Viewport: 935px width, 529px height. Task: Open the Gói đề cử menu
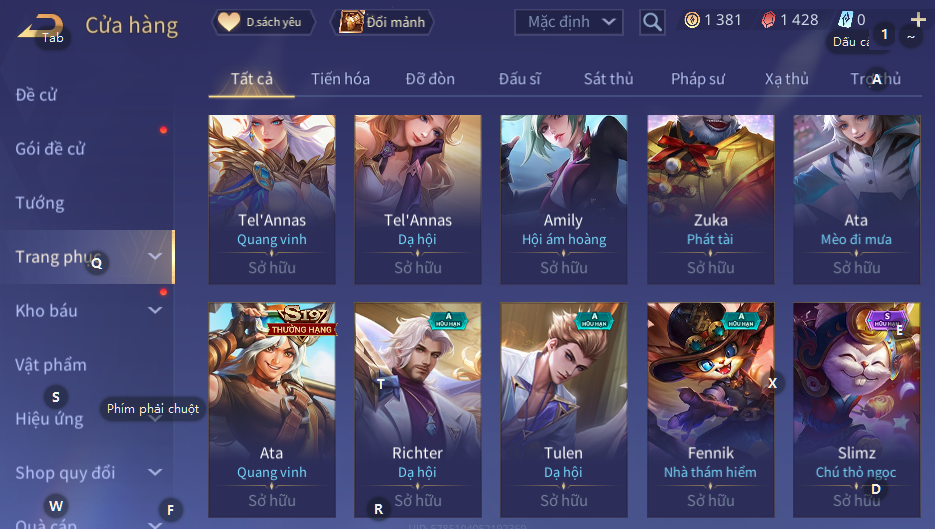(x=50, y=149)
